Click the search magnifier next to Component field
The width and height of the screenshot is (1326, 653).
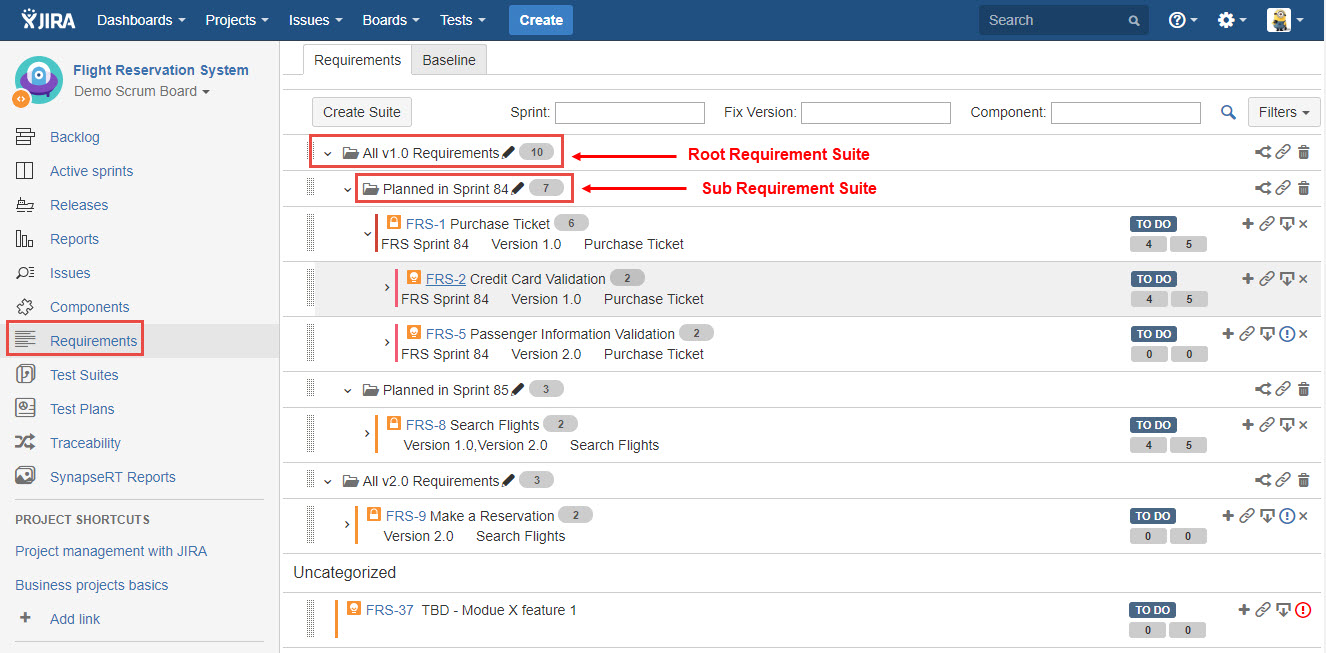[1228, 113]
